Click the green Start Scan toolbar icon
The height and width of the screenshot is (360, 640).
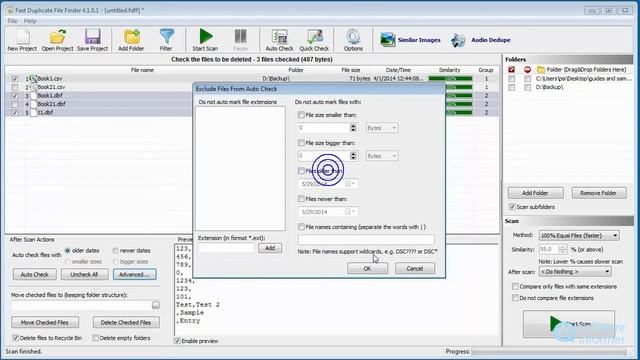coord(205,40)
